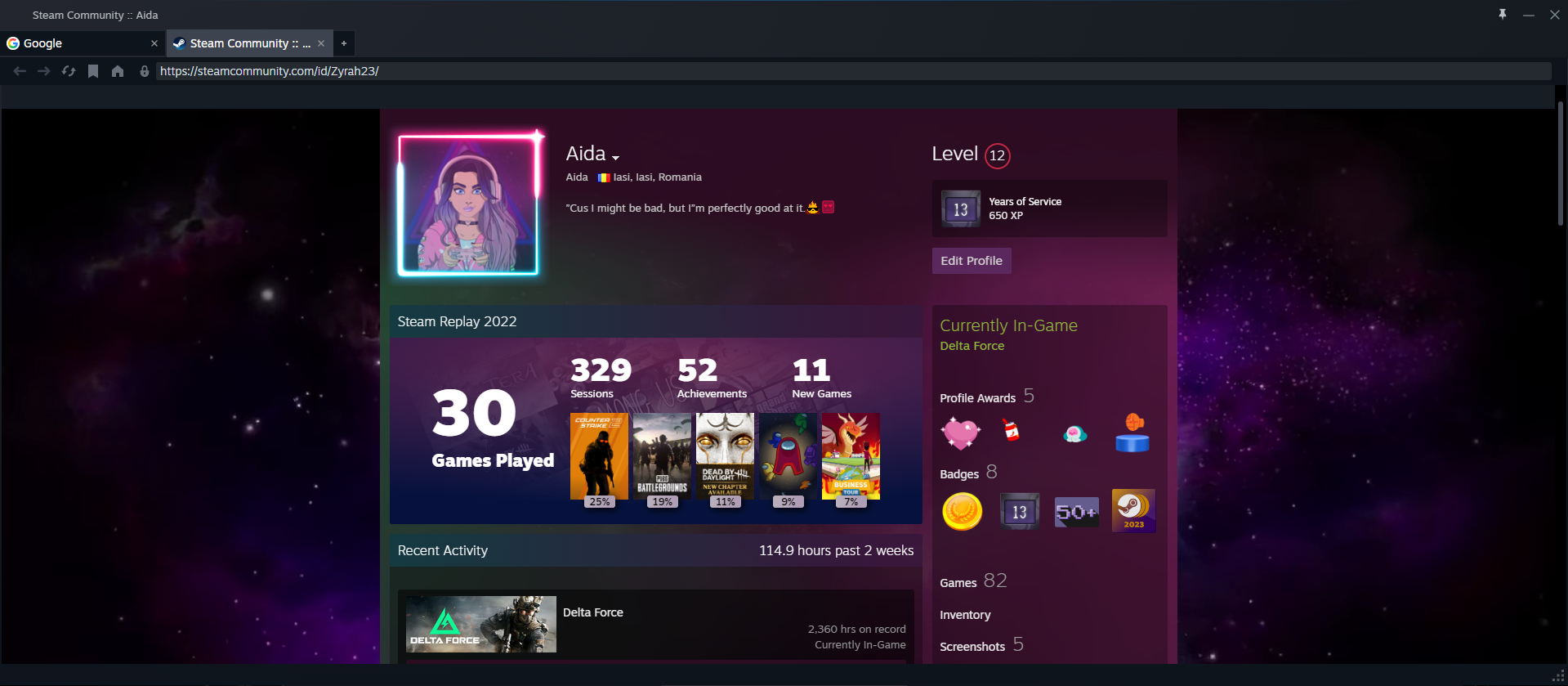Click the orange and blue joystick award icon
Image resolution: width=1568 pixels, height=686 pixels.
click(x=1132, y=433)
